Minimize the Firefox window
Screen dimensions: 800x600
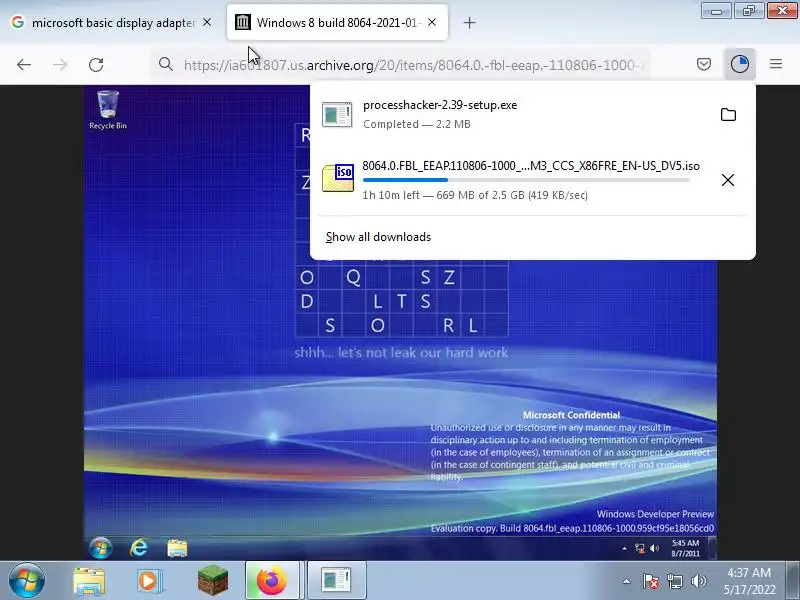[x=716, y=10]
